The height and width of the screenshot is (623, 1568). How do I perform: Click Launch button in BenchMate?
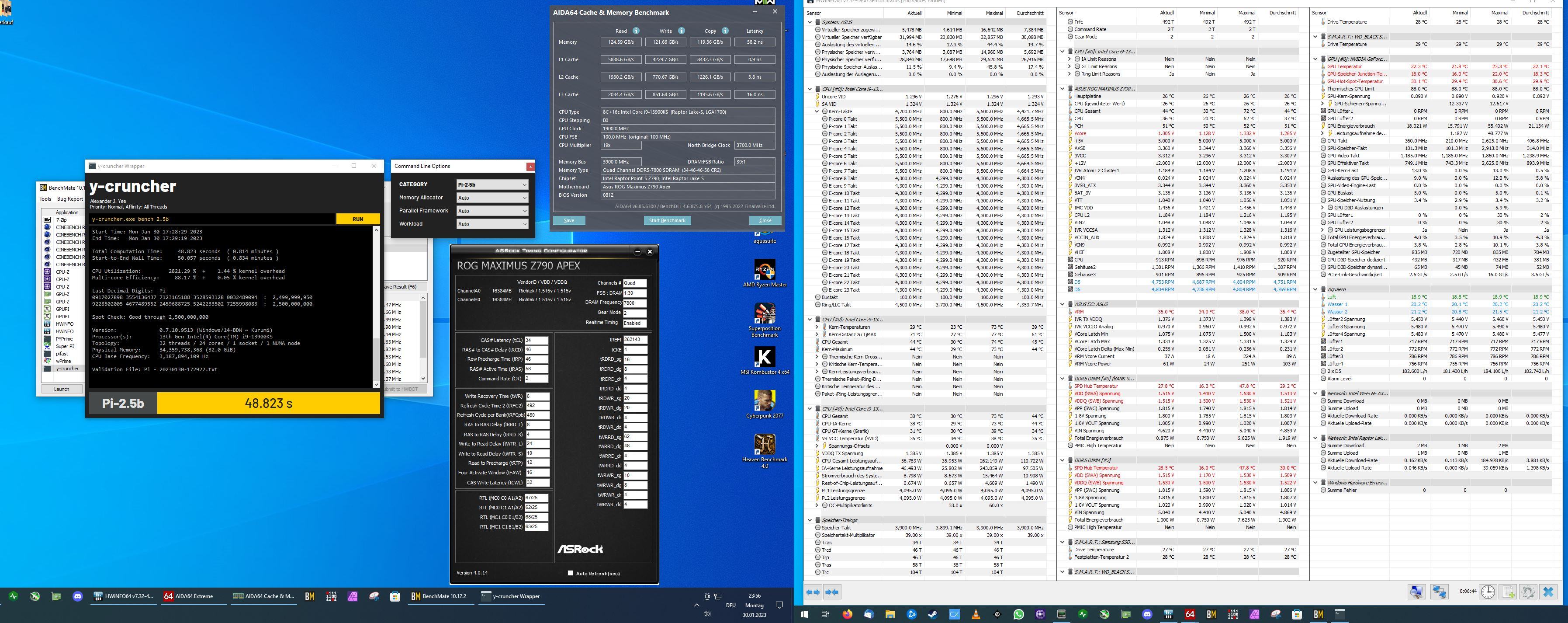(62, 389)
